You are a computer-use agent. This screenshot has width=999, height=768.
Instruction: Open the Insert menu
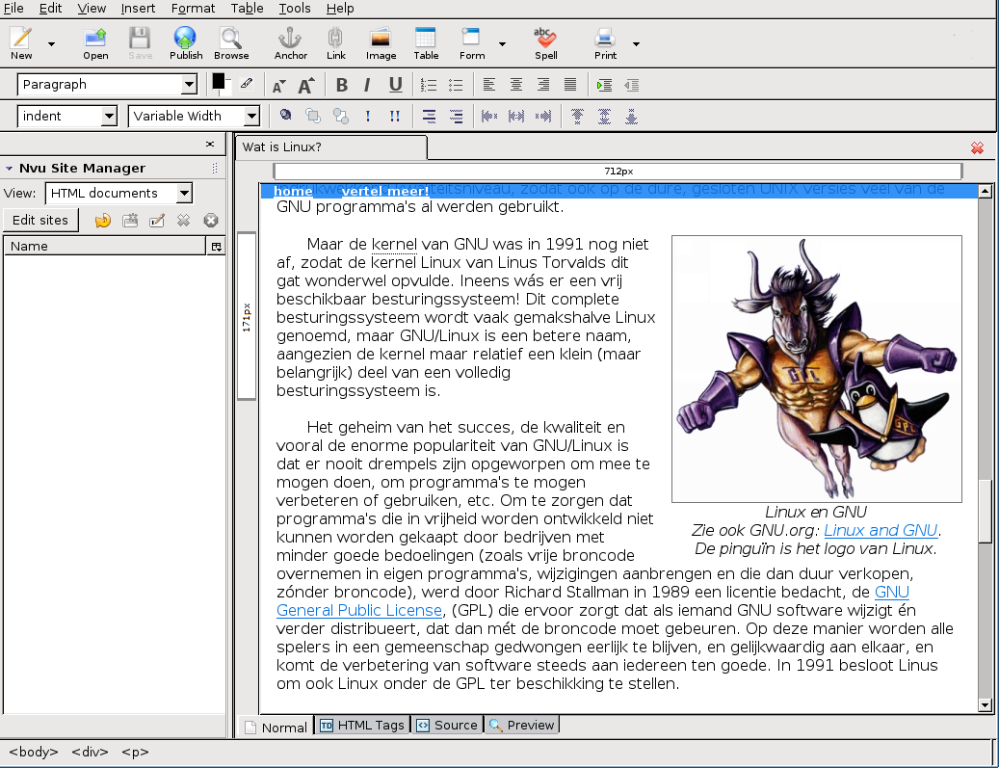click(x=138, y=8)
